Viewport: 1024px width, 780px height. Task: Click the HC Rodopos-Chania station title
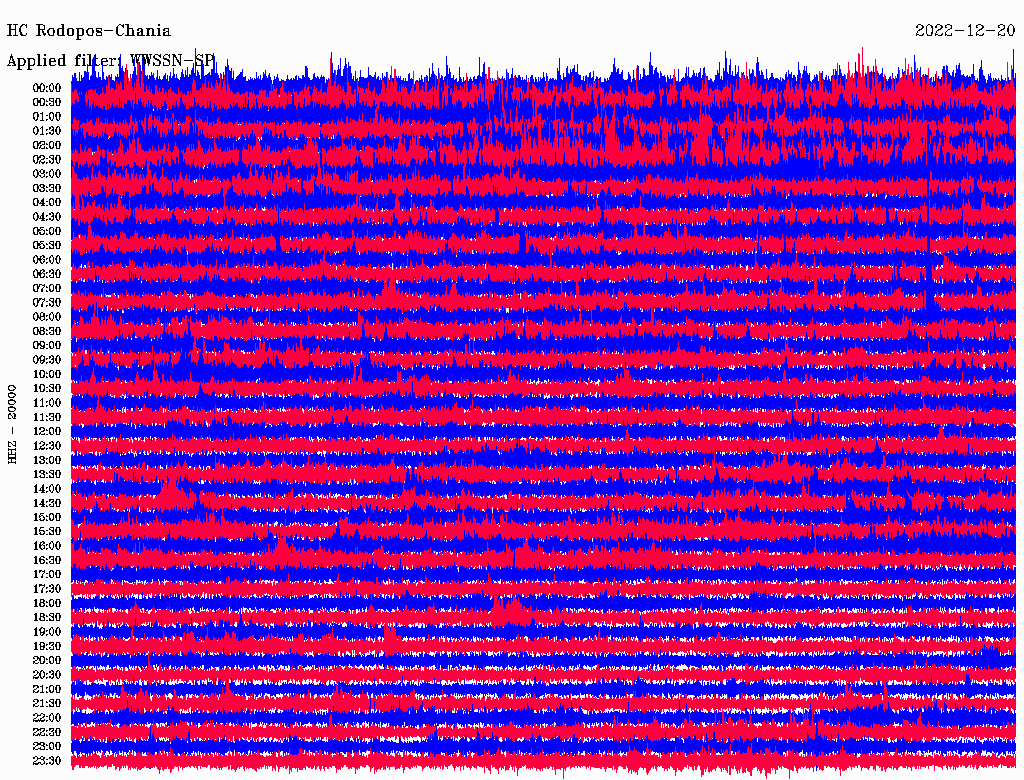point(89,31)
